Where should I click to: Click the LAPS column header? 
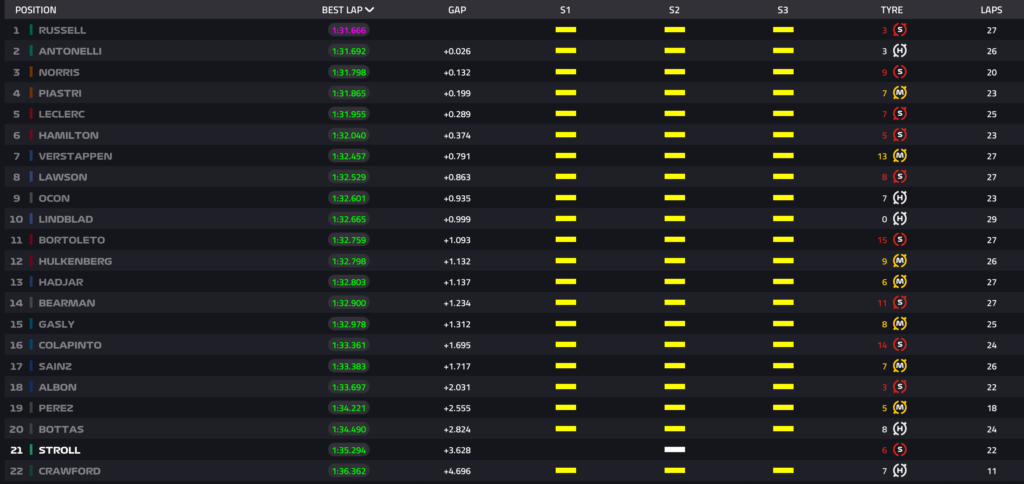tap(991, 10)
